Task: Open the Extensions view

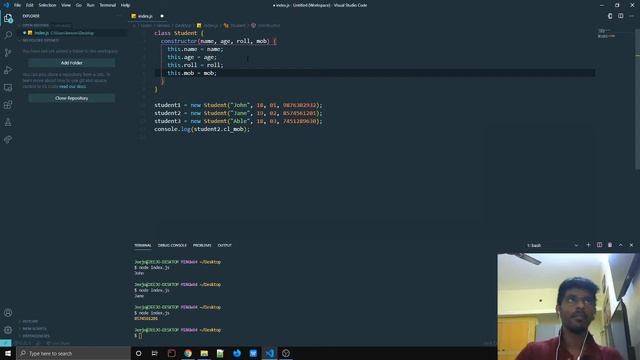Action: point(8,105)
